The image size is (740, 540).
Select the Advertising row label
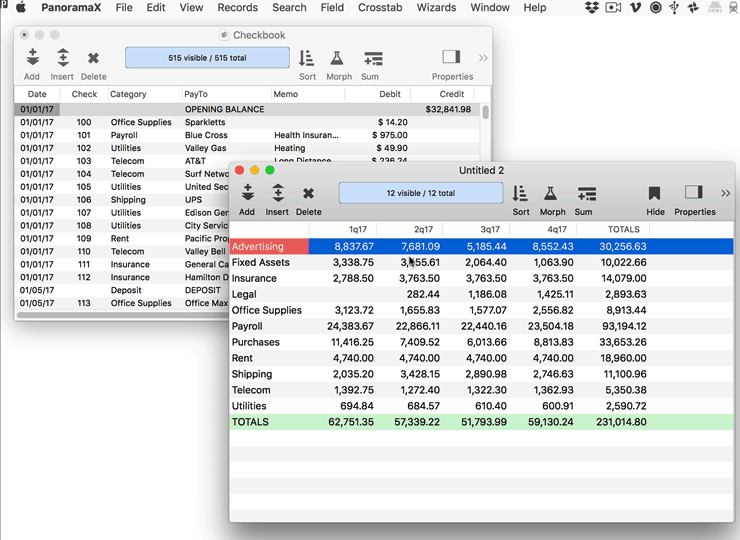258,246
